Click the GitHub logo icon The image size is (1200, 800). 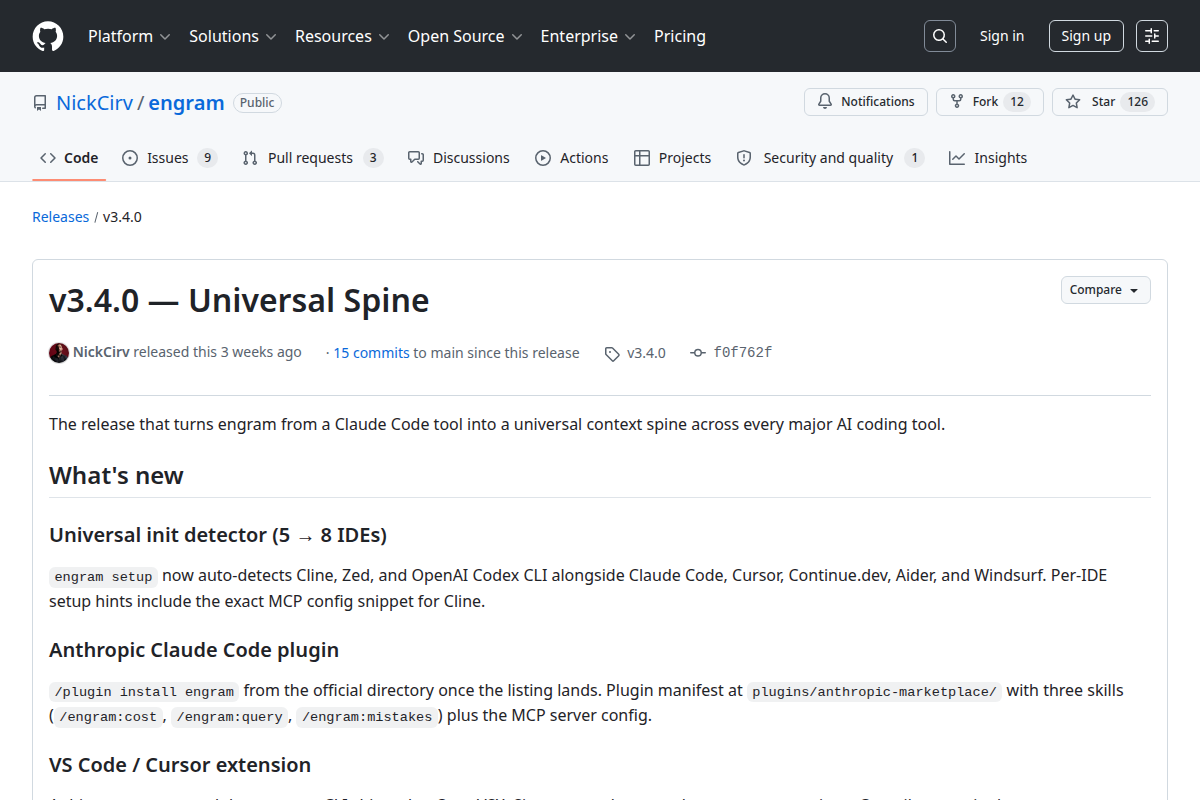tap(48, 36)
